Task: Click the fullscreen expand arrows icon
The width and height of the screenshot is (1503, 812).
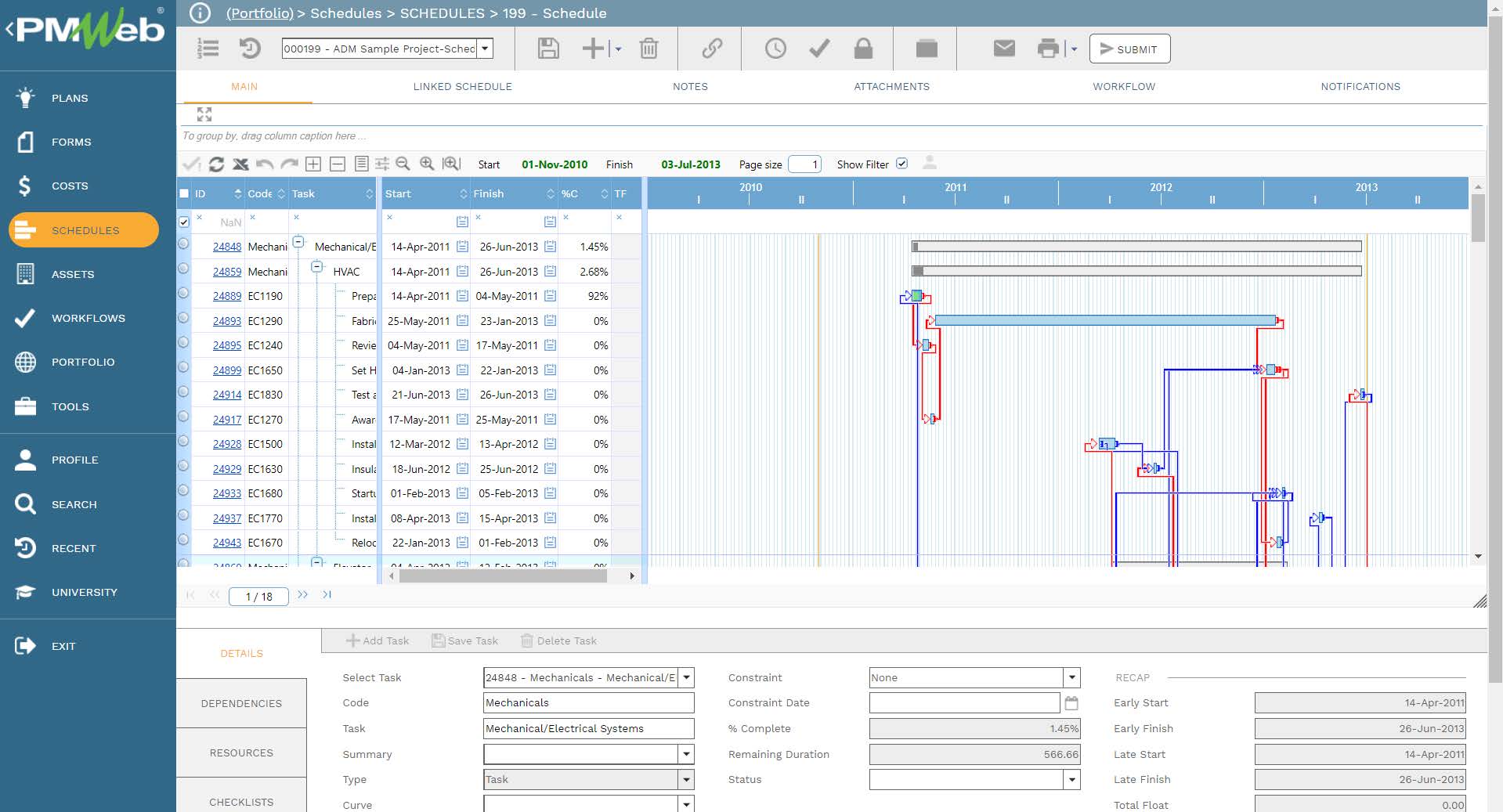Action: pyautogui.click(x=204, y=114)
